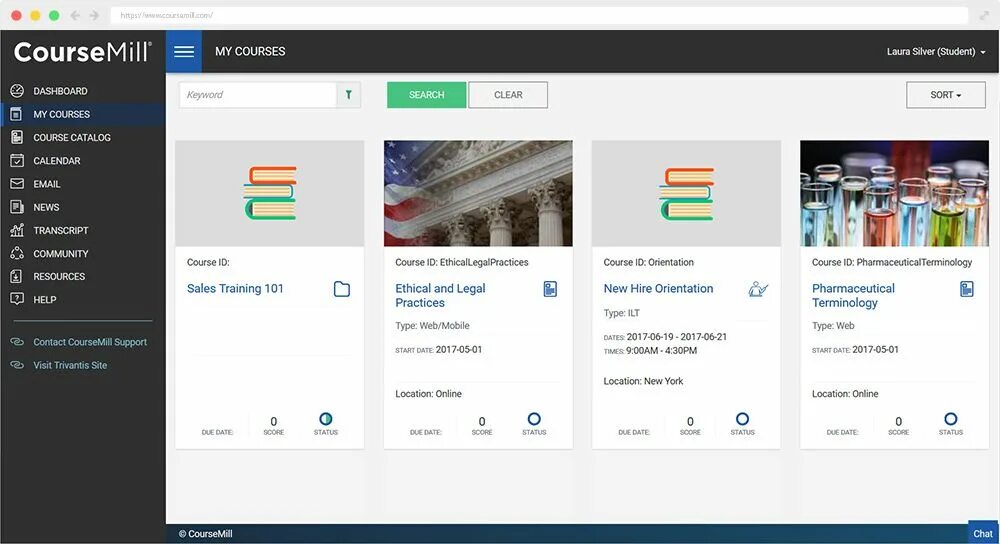Open Resources from sidebar

tap(83, 276)
